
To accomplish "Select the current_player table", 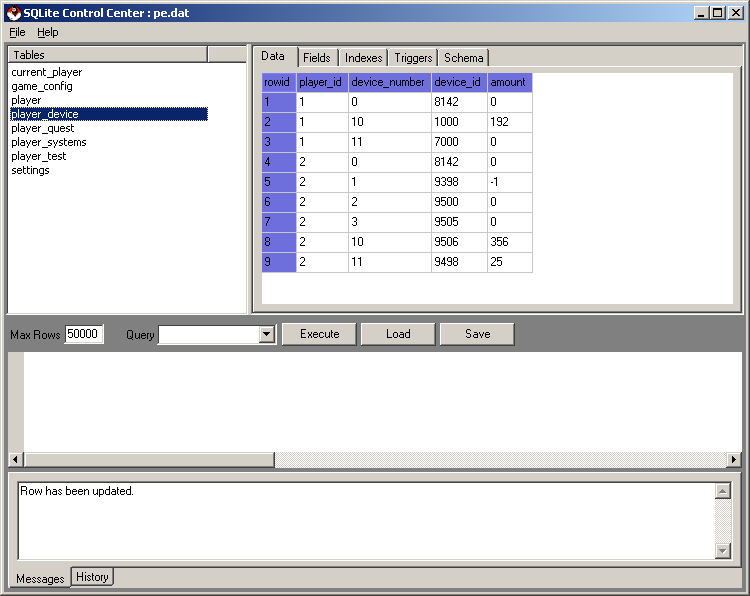I will pos(47,72).
